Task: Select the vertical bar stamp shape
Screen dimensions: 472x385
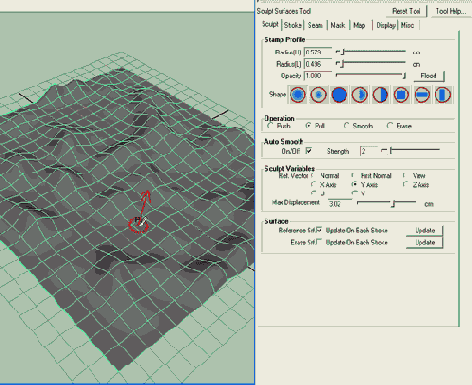Action: 443,95
